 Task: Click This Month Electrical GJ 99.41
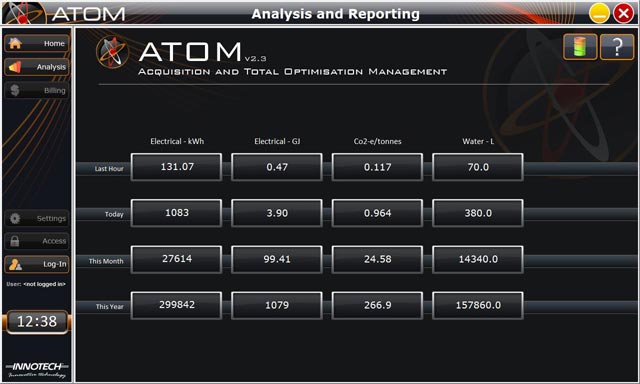pyautogui.click(x=277, y=259)
